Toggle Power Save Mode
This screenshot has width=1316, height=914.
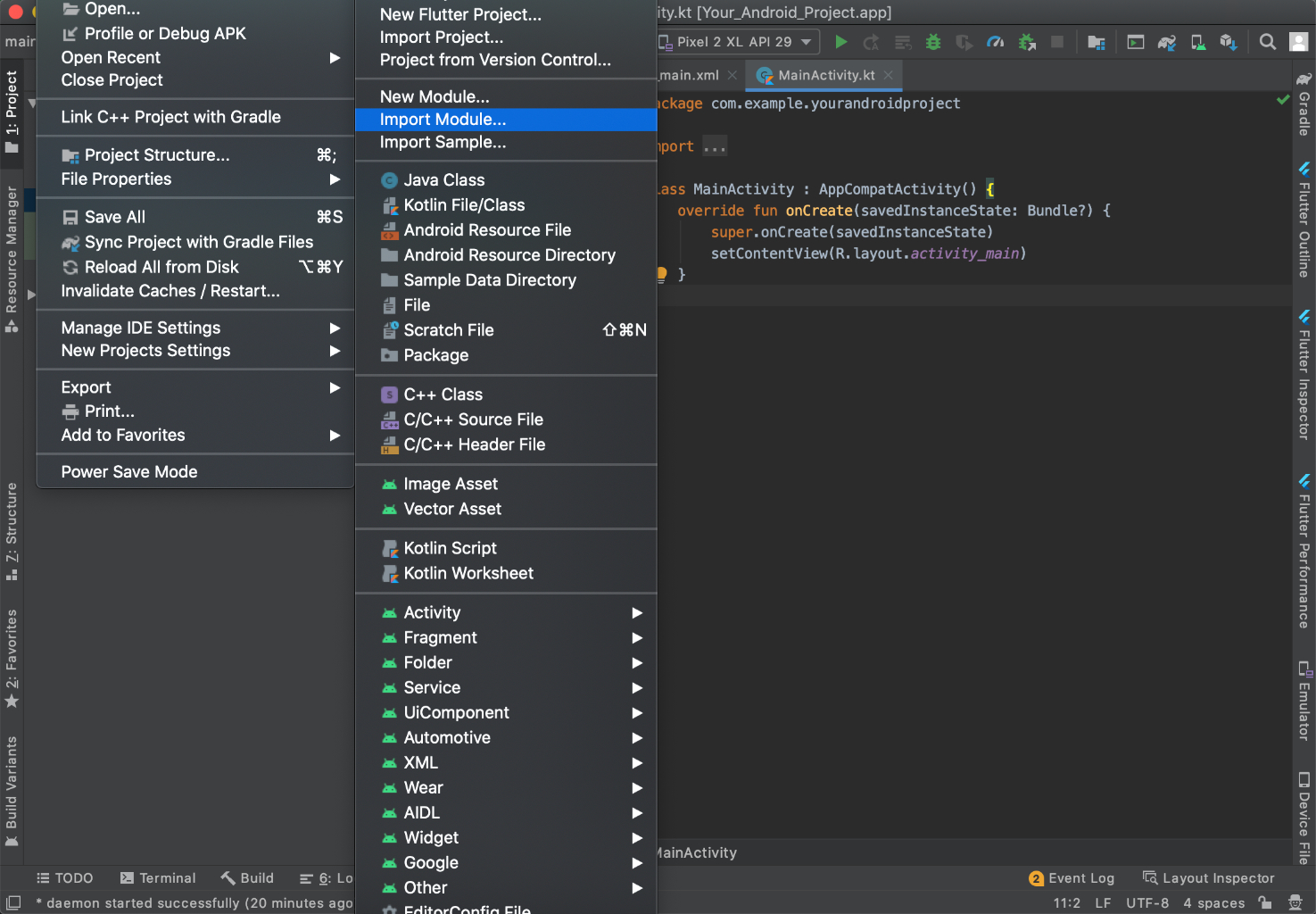[x=195, y=472]
